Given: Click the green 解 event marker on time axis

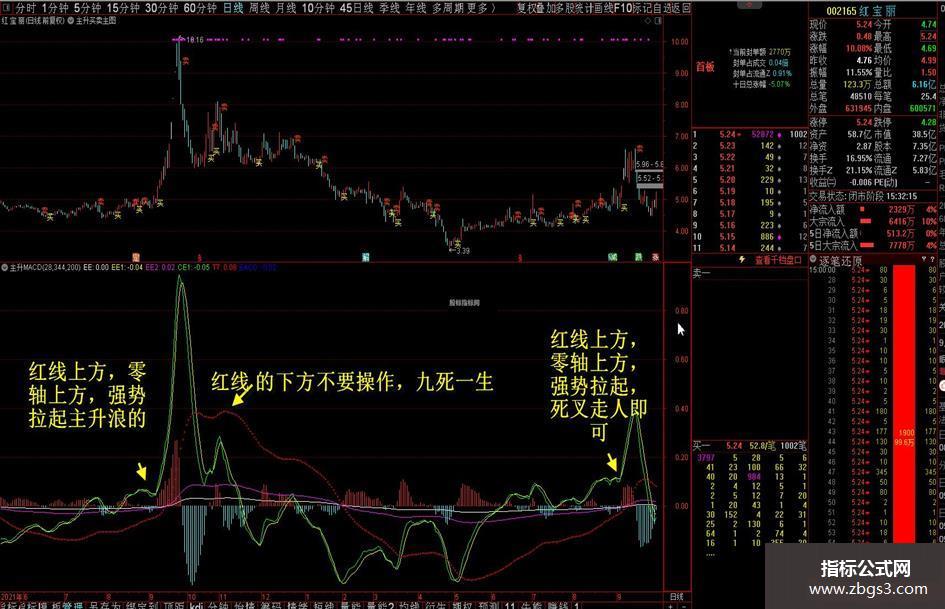Looking at the screenshot, I should 366,257.
